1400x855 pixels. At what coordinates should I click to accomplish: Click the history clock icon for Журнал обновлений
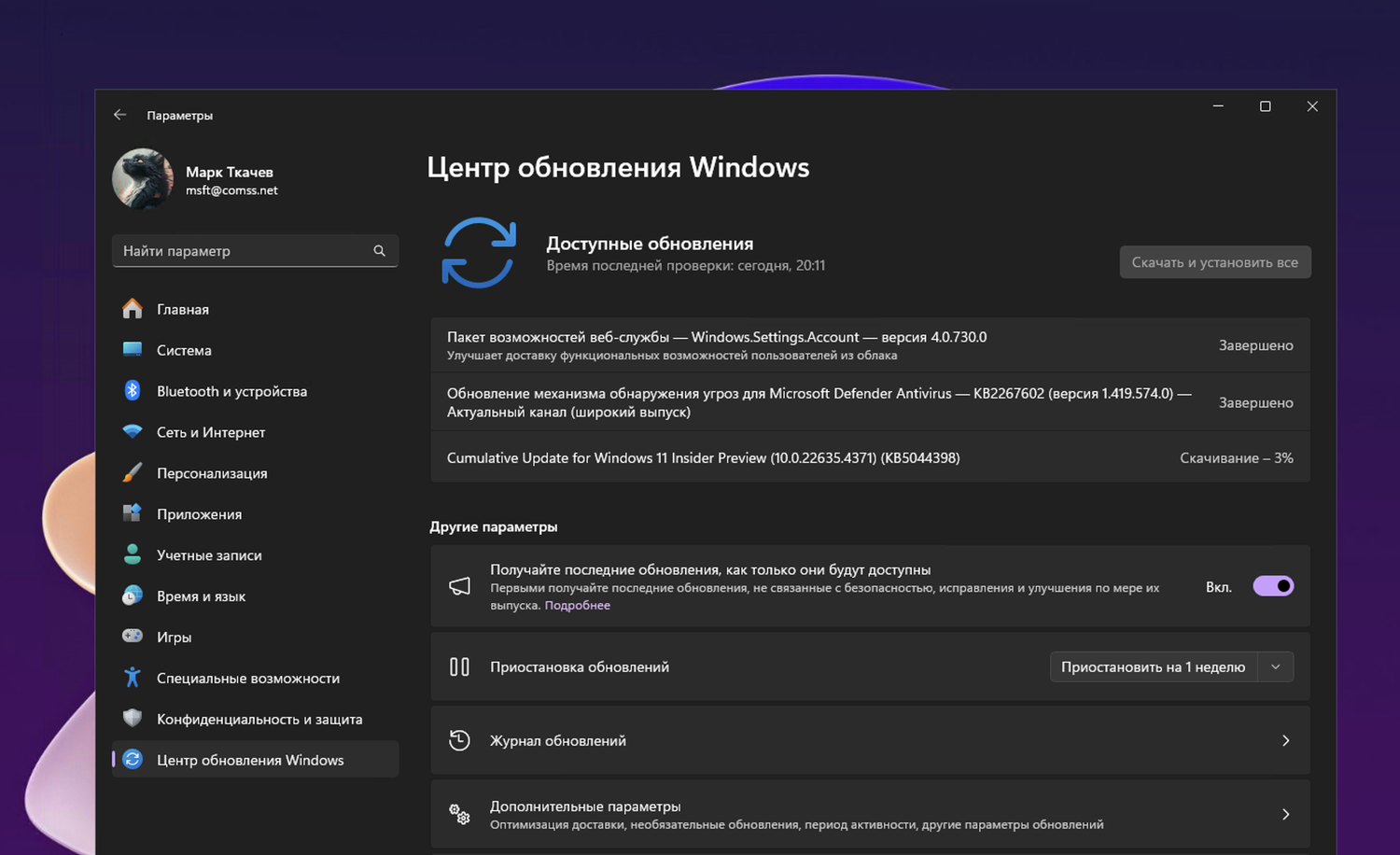pyautogui.click(x=459, y=740)
